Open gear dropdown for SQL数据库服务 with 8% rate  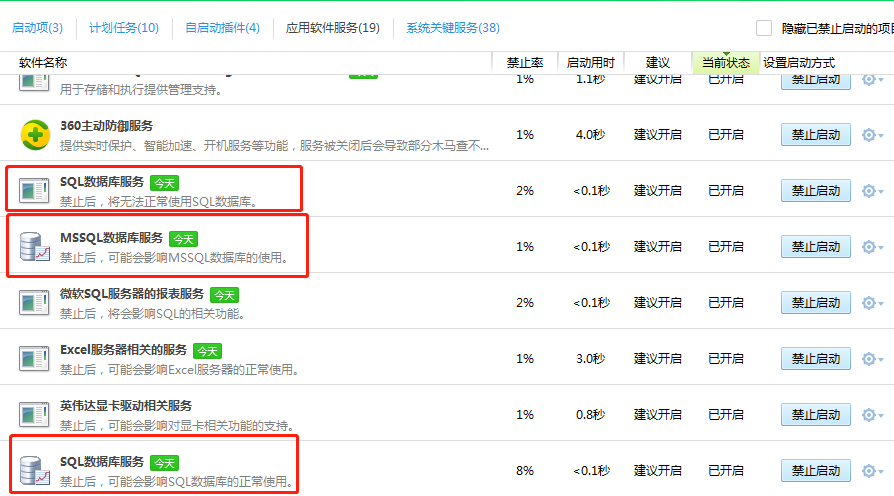pyautogui.click(x=872, y=471)
